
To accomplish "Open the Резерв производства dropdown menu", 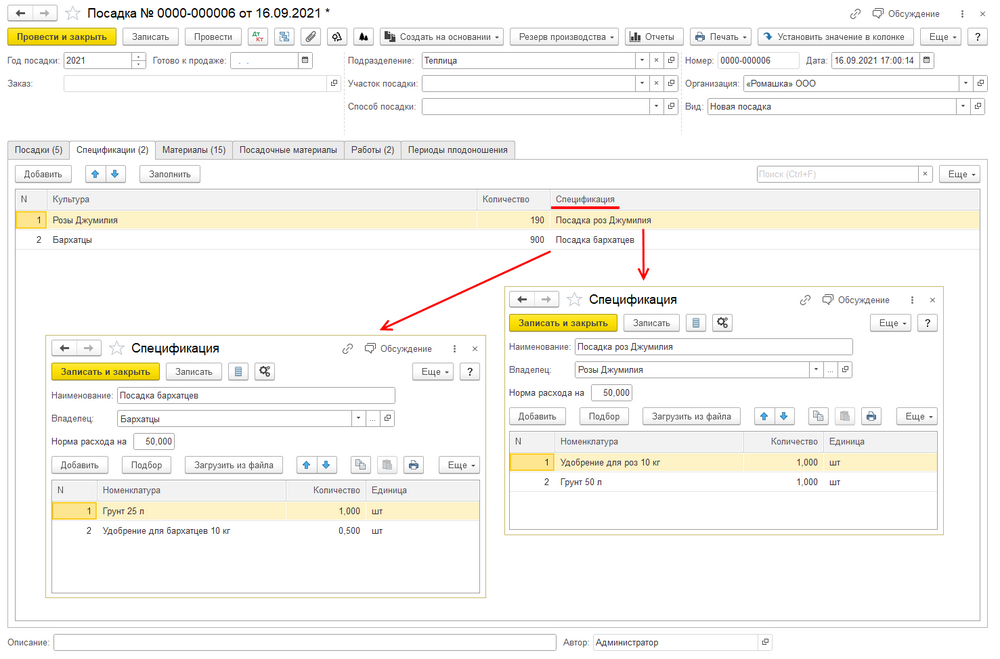I will (563, 36).
